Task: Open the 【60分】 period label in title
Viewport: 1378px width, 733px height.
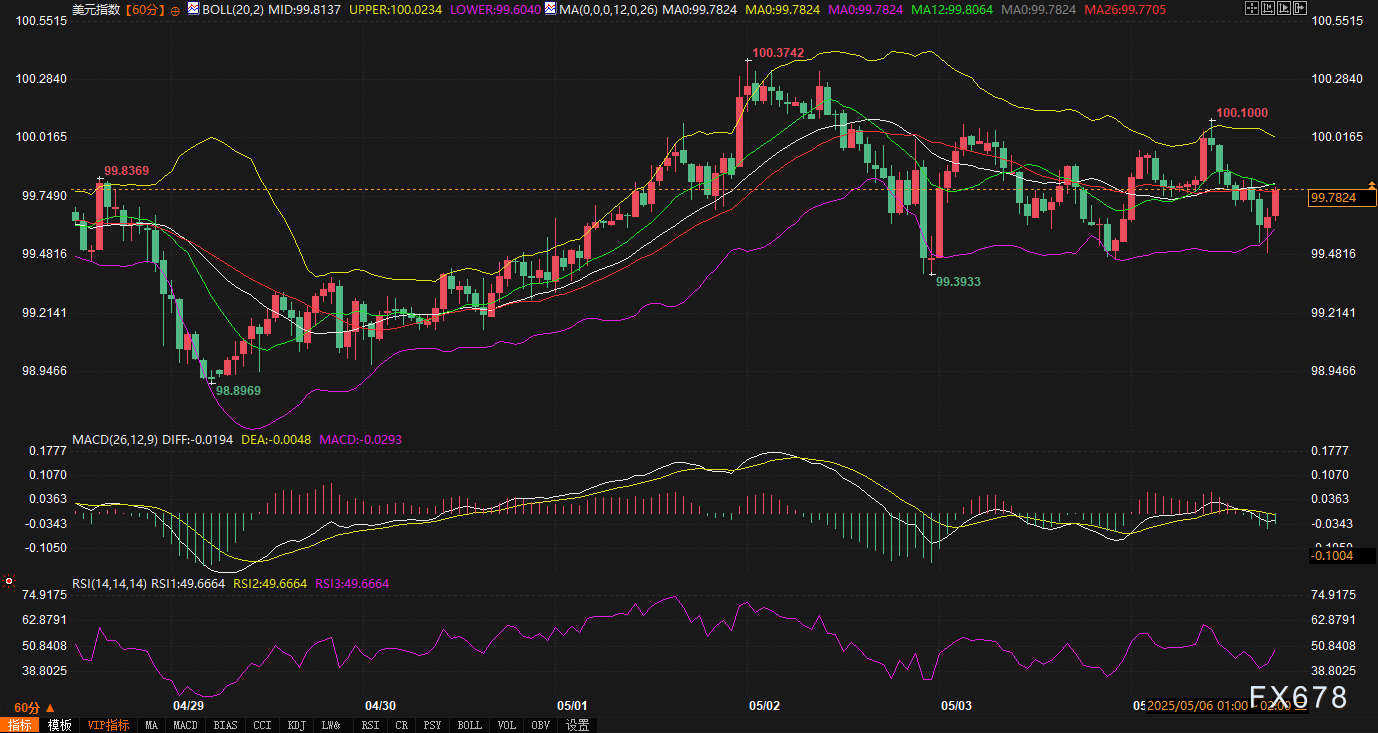Action: [145, 10]
